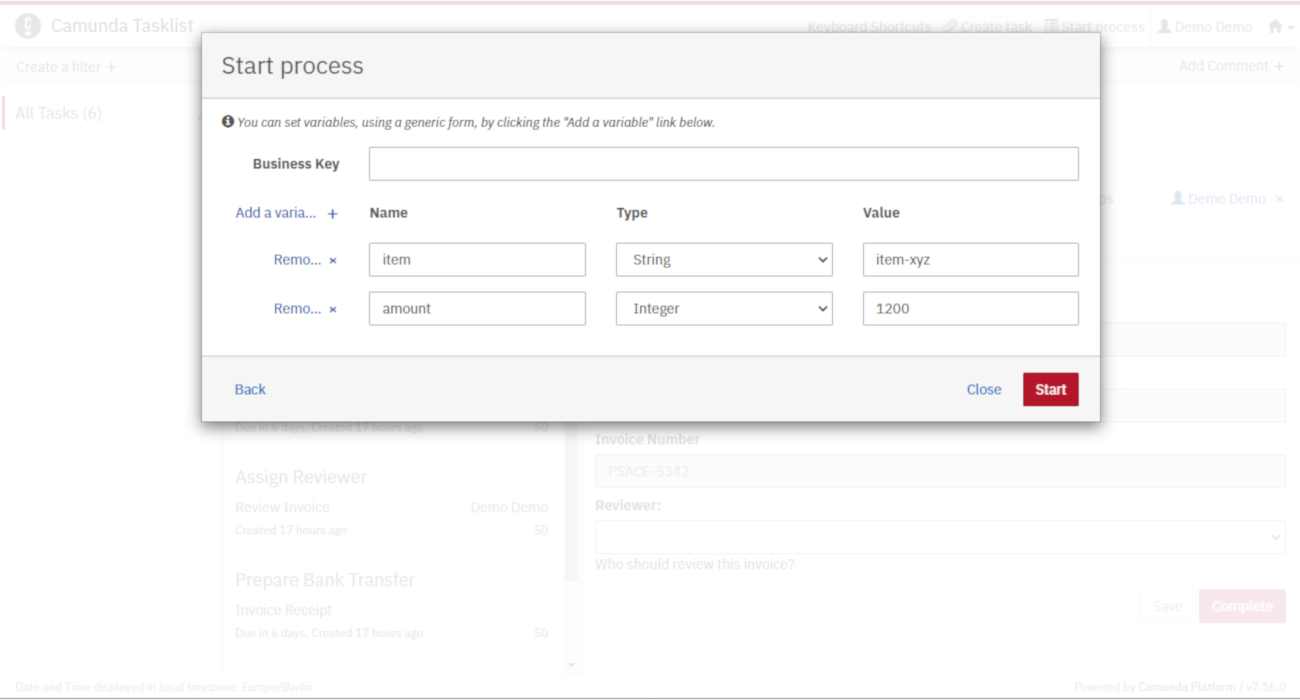
Task: Click the plus icon beside Add a variable
Action: pos(333,214)
